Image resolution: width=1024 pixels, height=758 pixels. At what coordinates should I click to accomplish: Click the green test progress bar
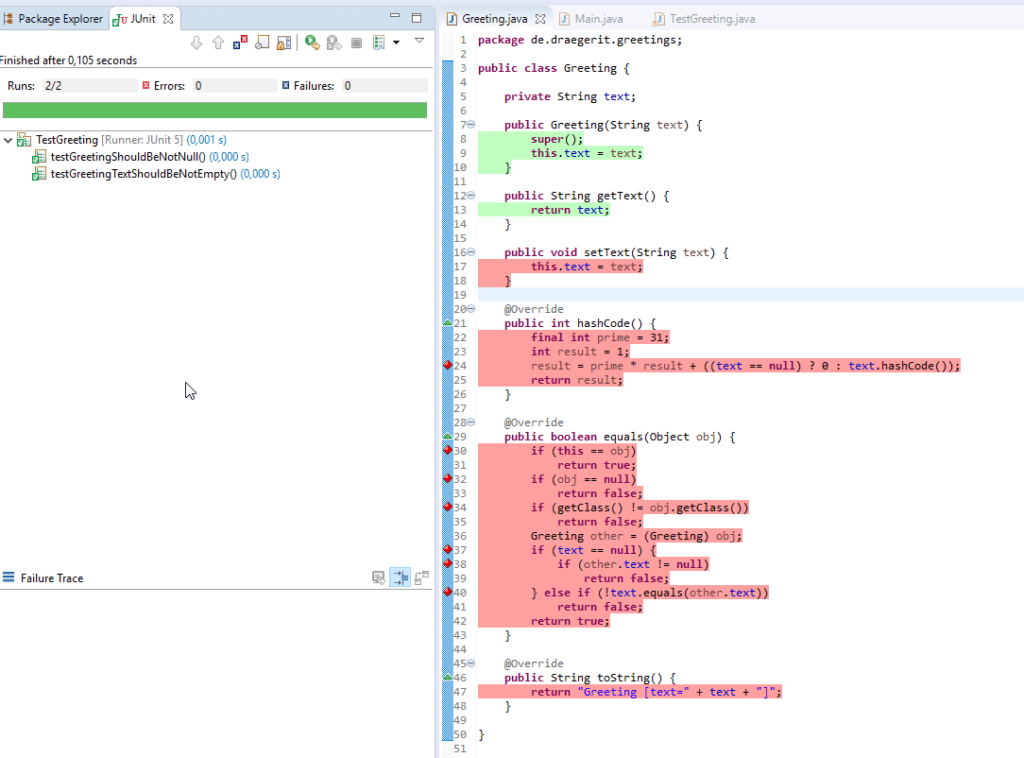click(x=215, y=110)
